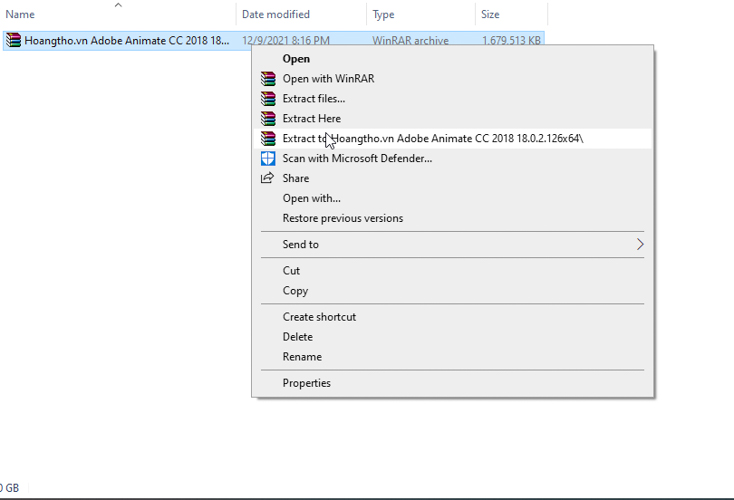Screen dimensions: 734x500
Task: Select Cut from context menu
Action: (x=291, y=271)
